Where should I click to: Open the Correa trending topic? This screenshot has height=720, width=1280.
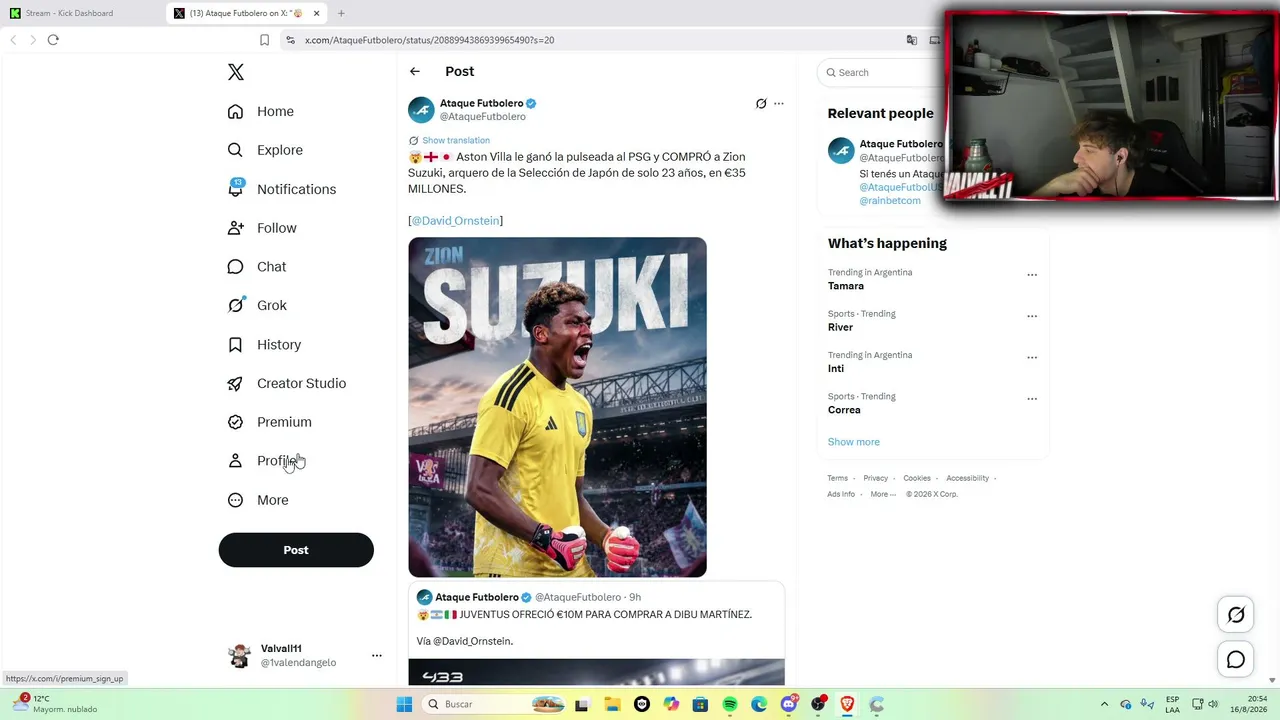(844, 410)
